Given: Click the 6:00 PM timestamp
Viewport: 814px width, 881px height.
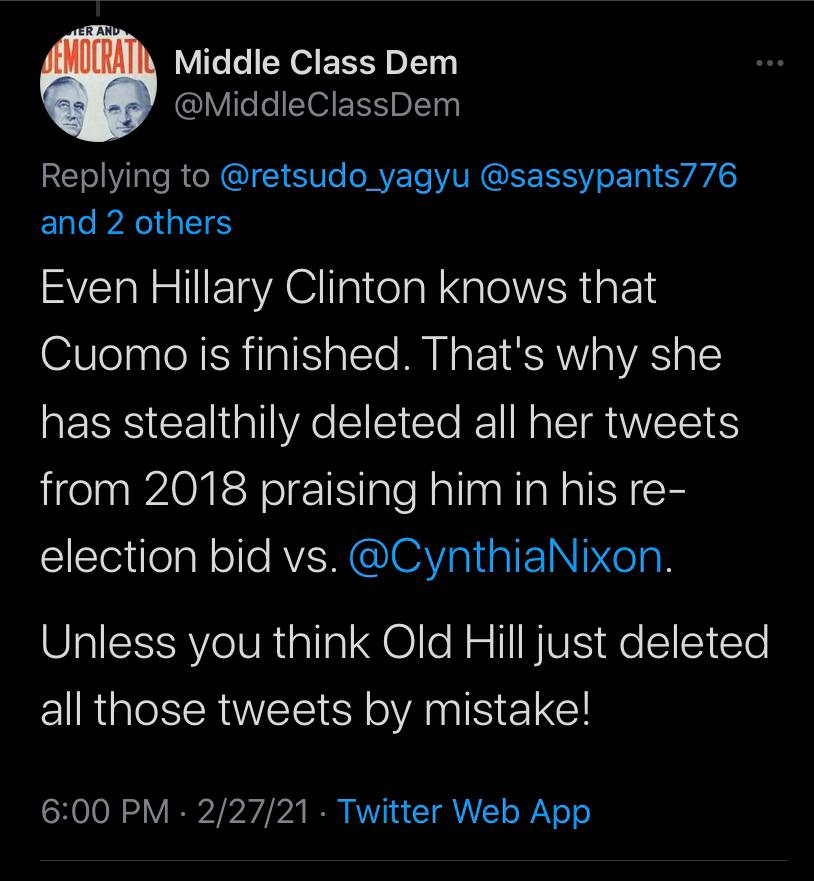Looking at the screenshot, I should 105,811.
